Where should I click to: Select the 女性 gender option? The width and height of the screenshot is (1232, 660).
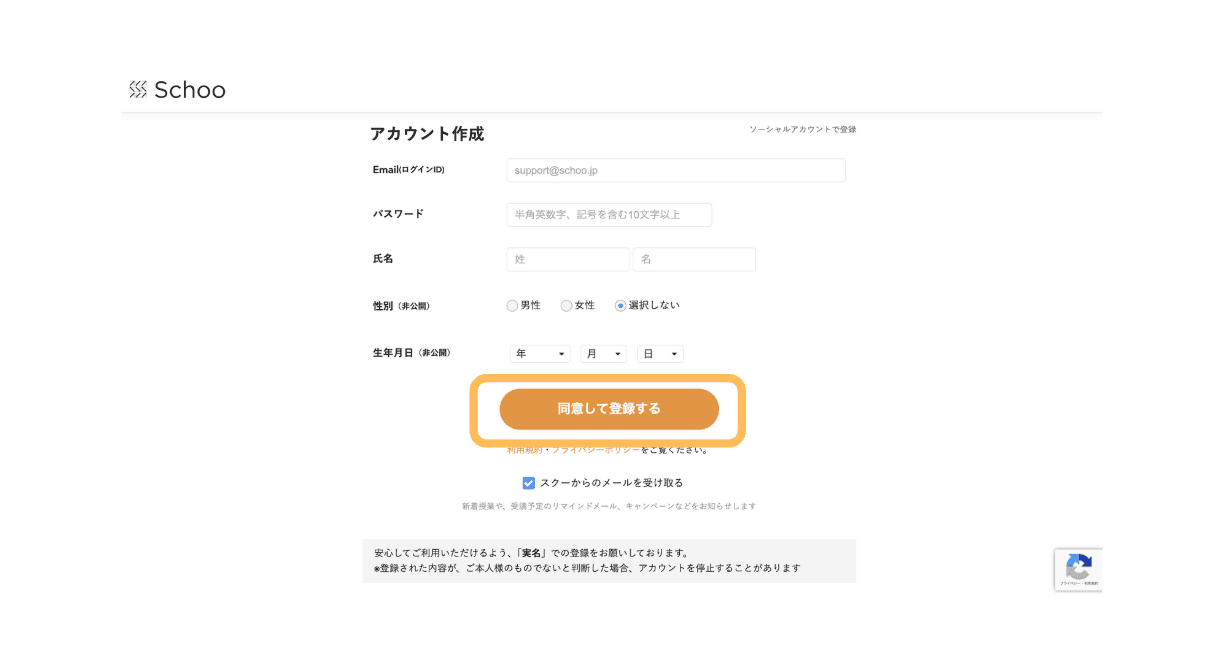[567, 306]
